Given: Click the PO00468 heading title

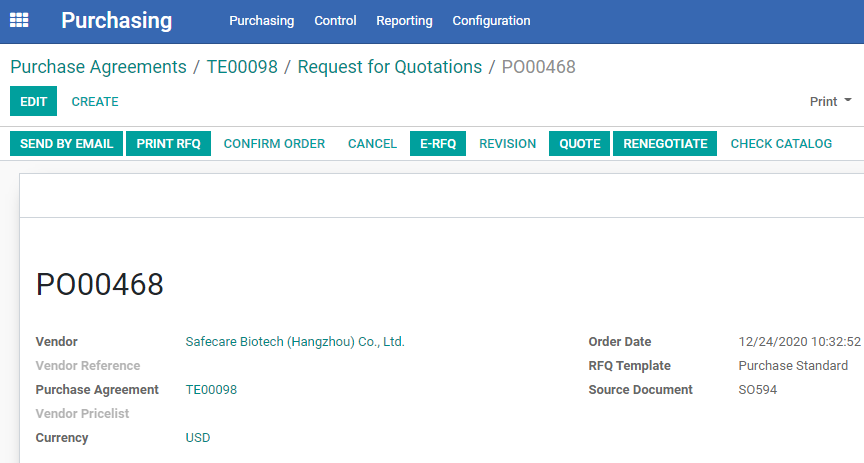Looking at the screenshot, I should click(x=100, y=284).
